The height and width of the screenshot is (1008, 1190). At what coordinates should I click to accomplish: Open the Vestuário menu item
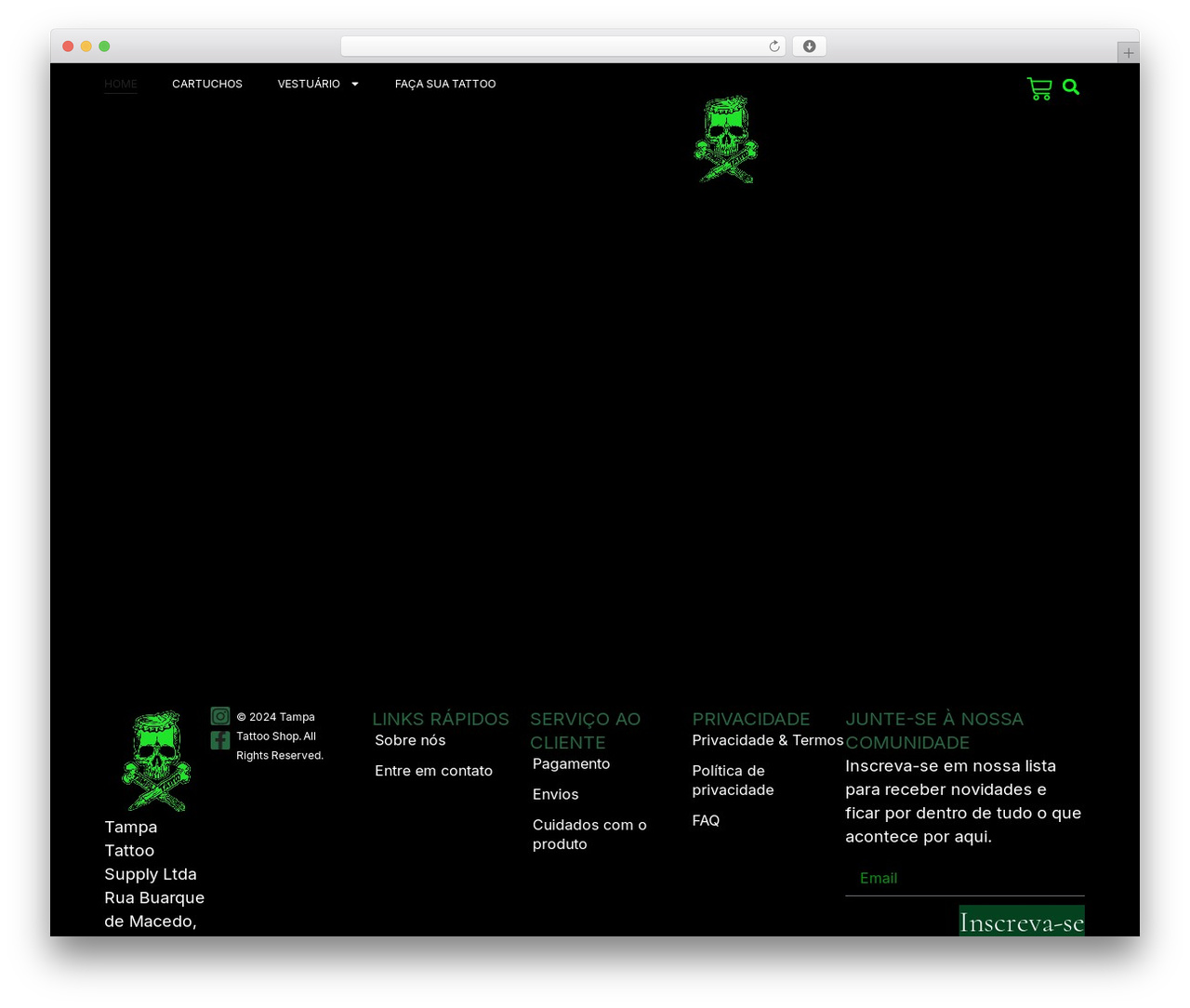[309, 84]
